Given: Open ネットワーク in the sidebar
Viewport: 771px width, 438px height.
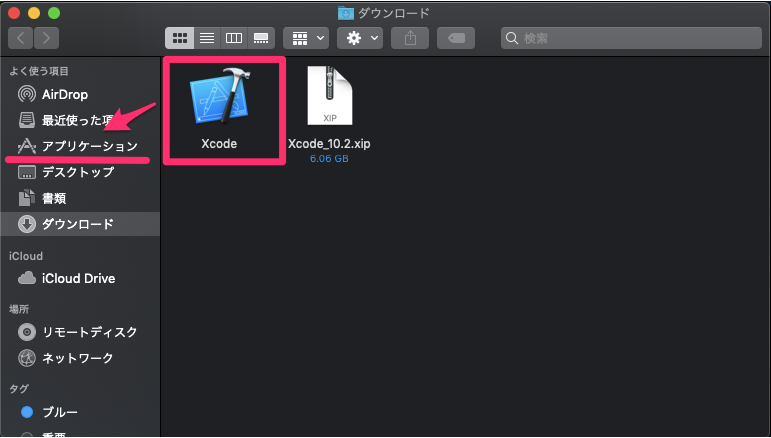Looking at the screenshot, I should [x=80, y=358].
